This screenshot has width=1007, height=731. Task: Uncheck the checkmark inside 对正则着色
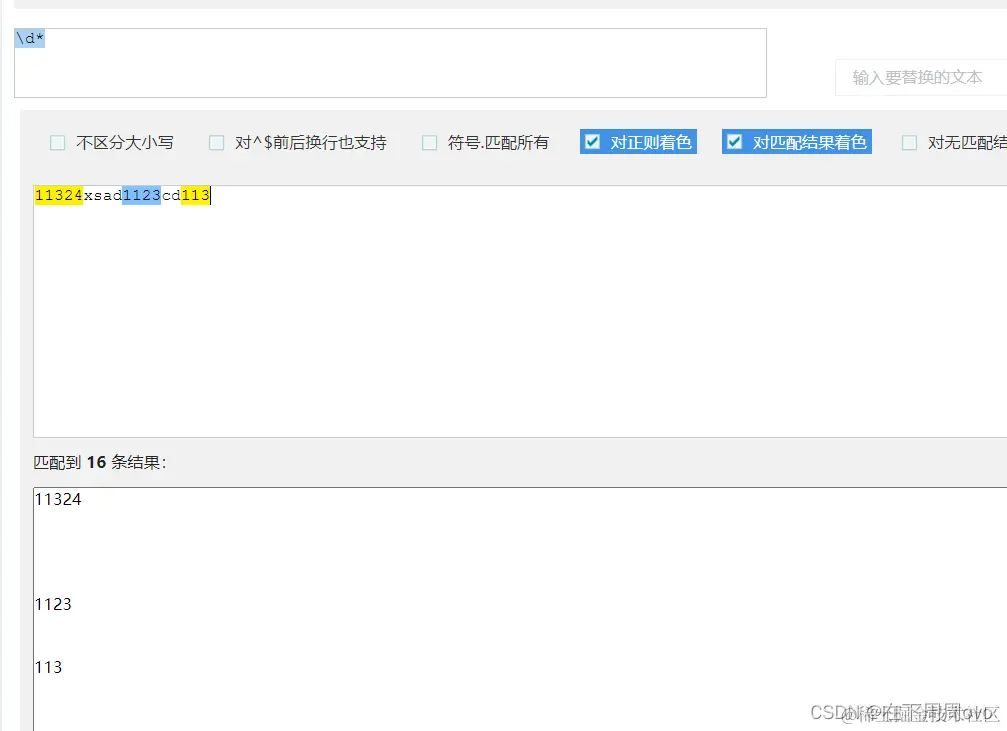tap(594, 141)
